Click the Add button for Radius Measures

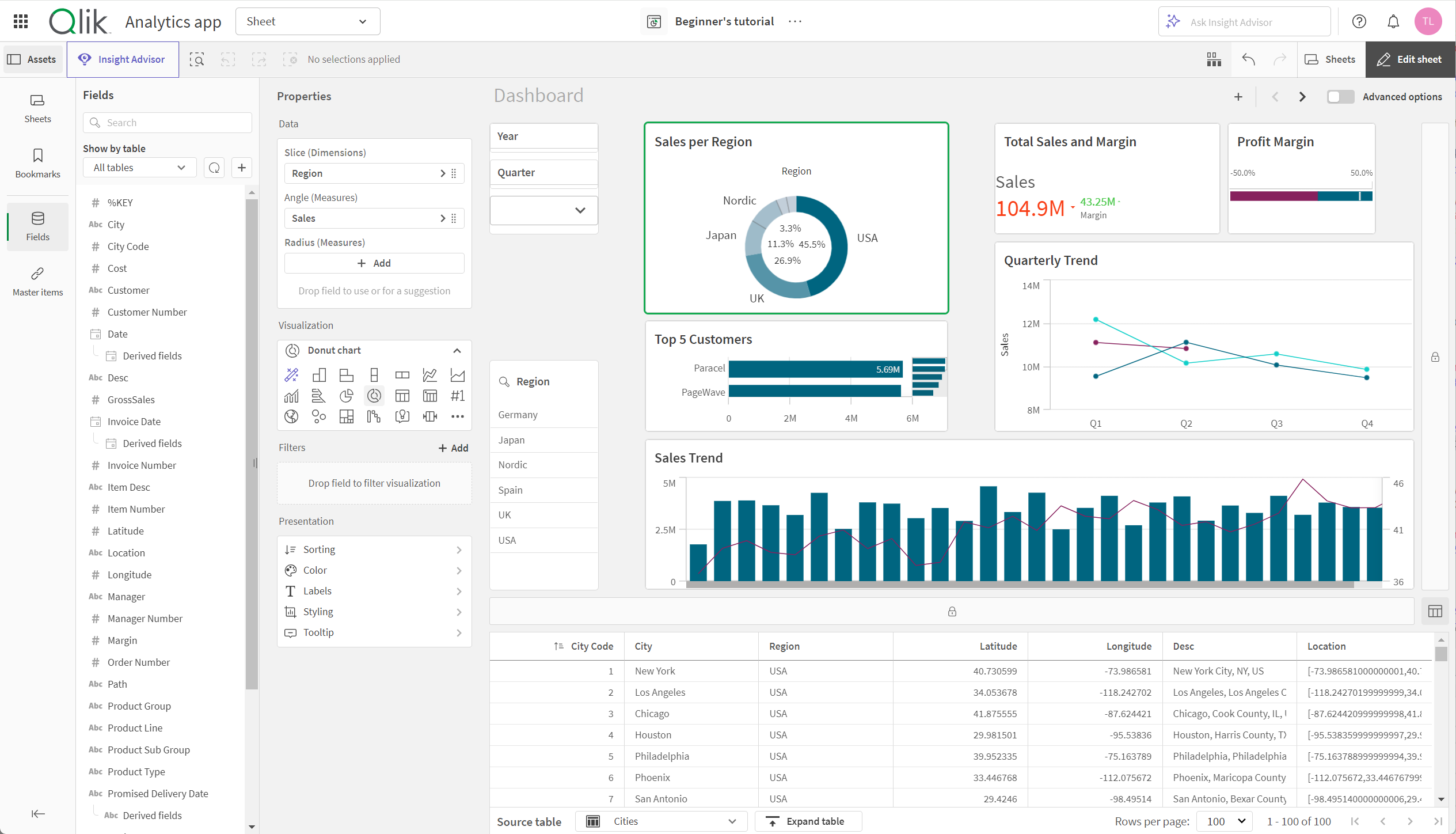tap(374, 263)
